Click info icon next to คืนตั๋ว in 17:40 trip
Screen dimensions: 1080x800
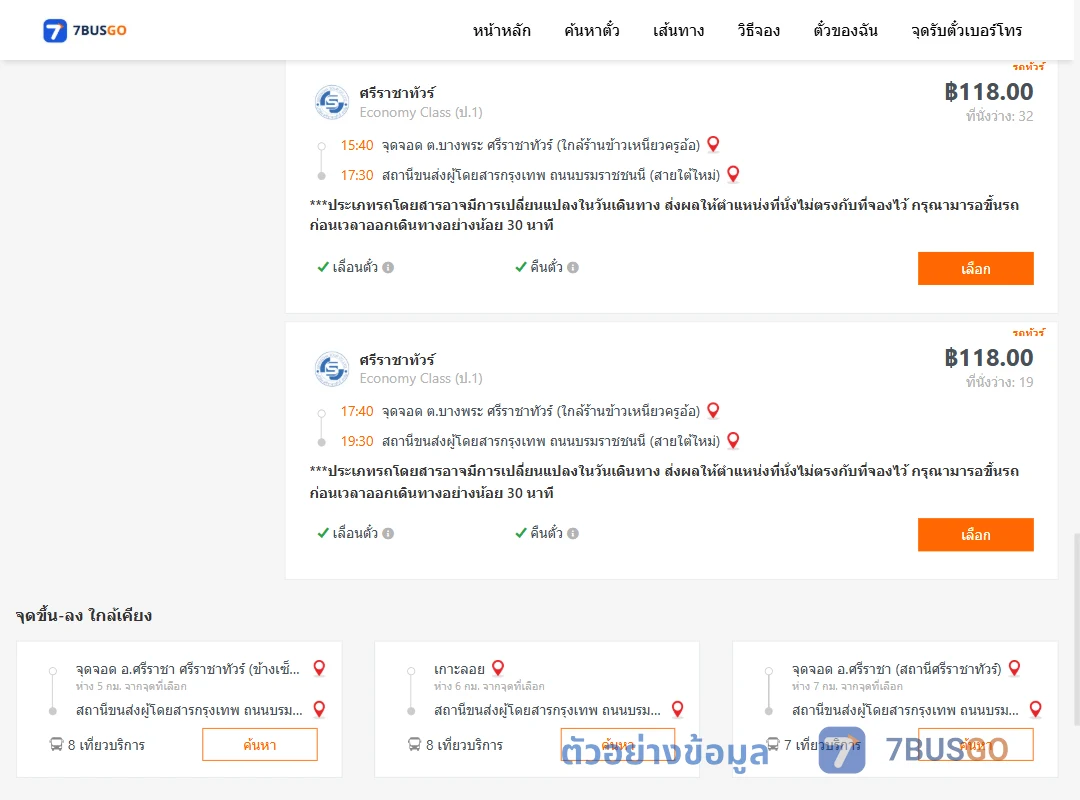573,533
